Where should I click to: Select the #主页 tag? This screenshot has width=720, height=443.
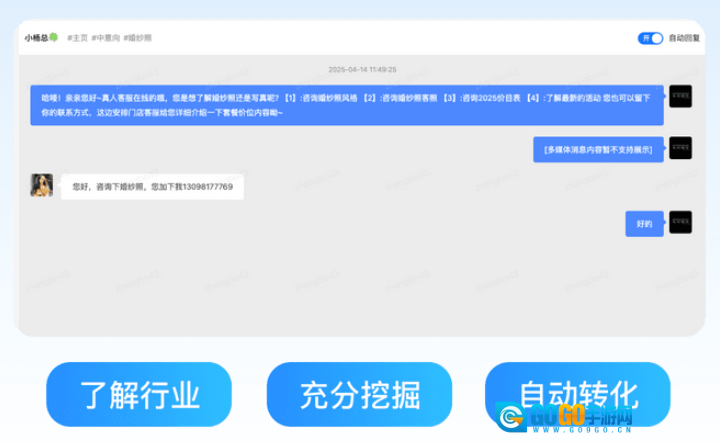coord(77,38)
